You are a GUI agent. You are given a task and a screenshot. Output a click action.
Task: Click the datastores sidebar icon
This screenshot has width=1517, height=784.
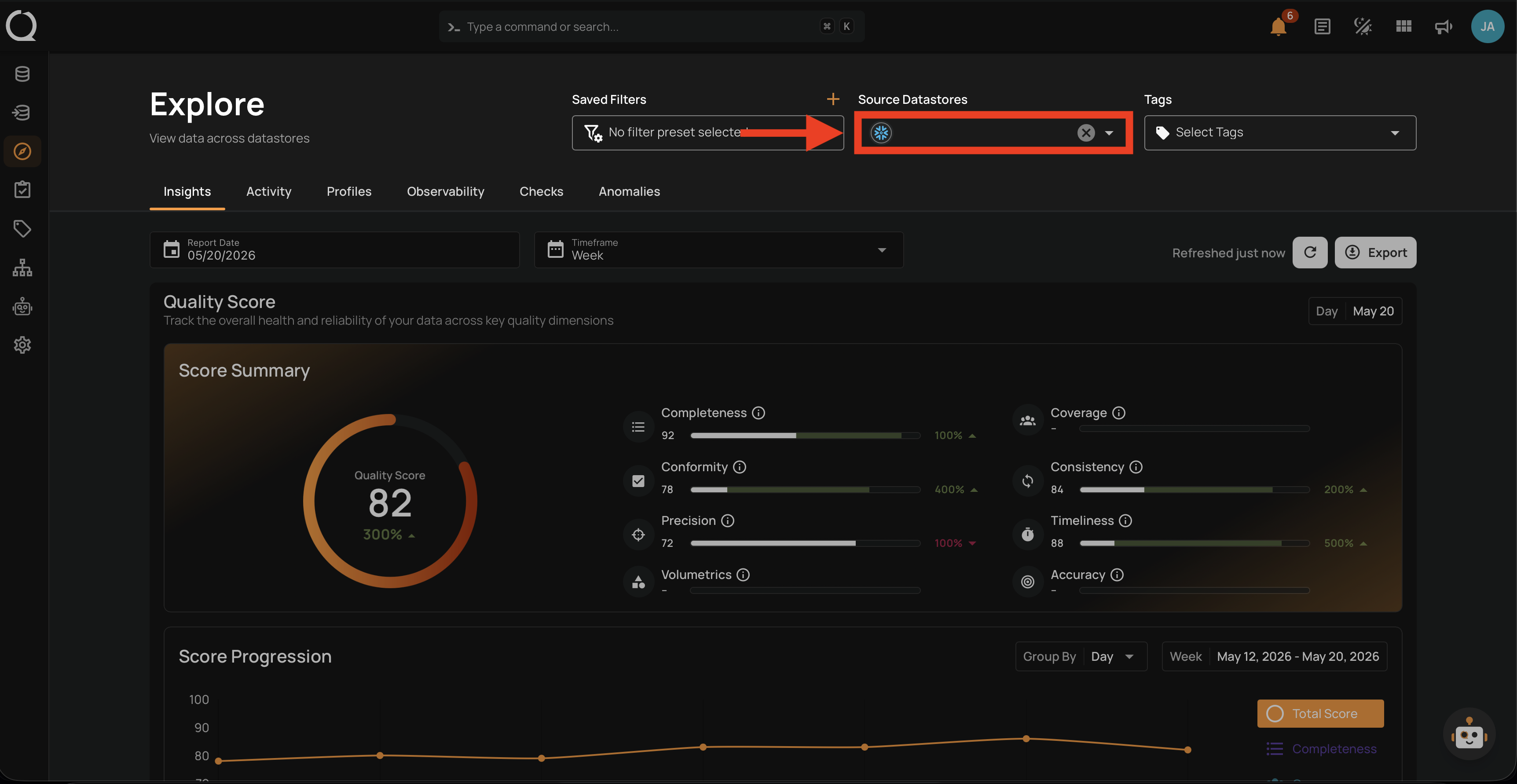point(22,74)
